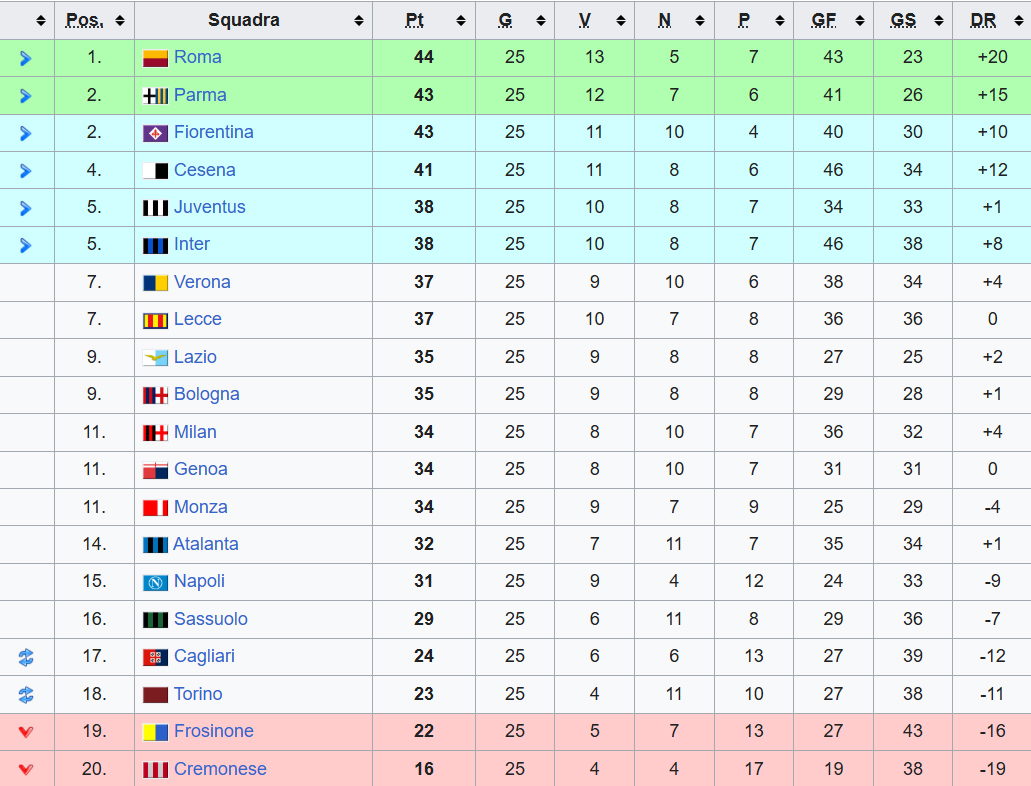Open the Parma team link
This screenshot has width=1031, height=786.
point(200,95)
